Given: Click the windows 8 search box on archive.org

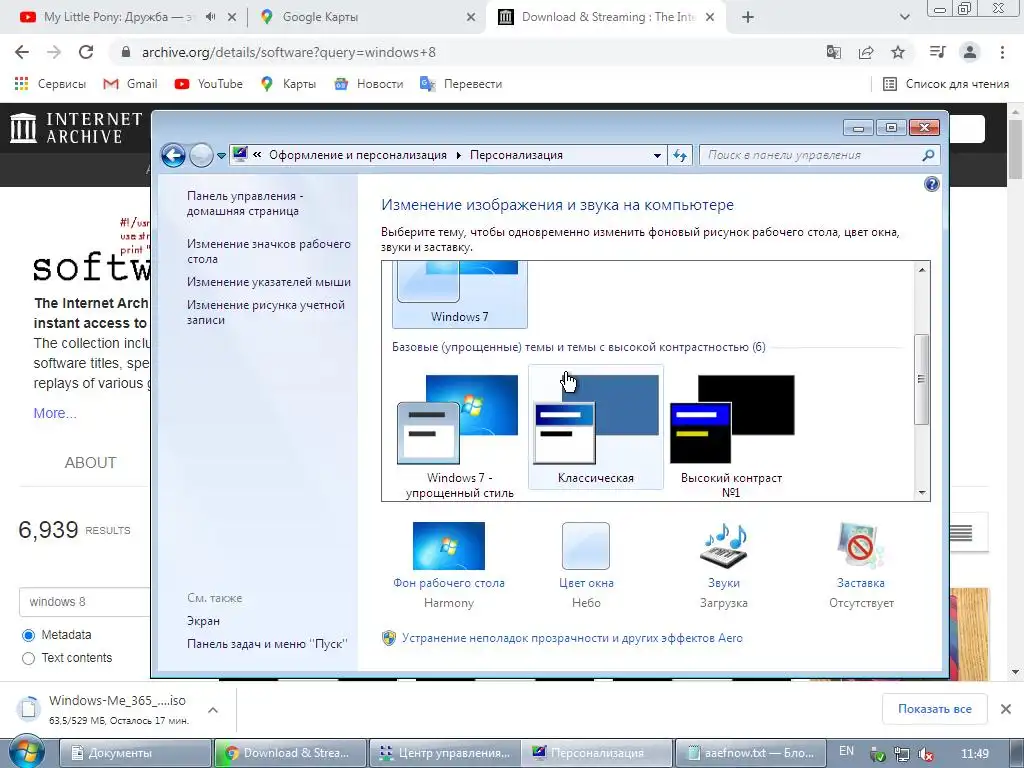Looking at the screenshot, I should (x=85, y=601).
